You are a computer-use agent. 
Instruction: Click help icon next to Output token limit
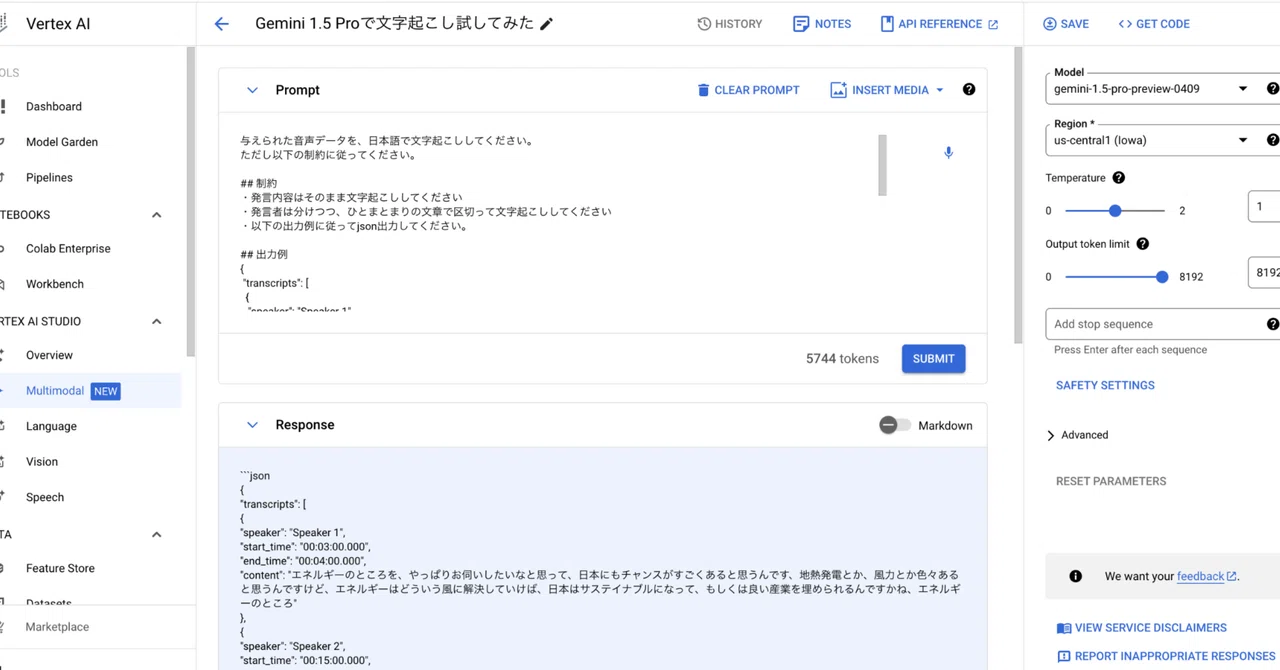point(1143,244)
